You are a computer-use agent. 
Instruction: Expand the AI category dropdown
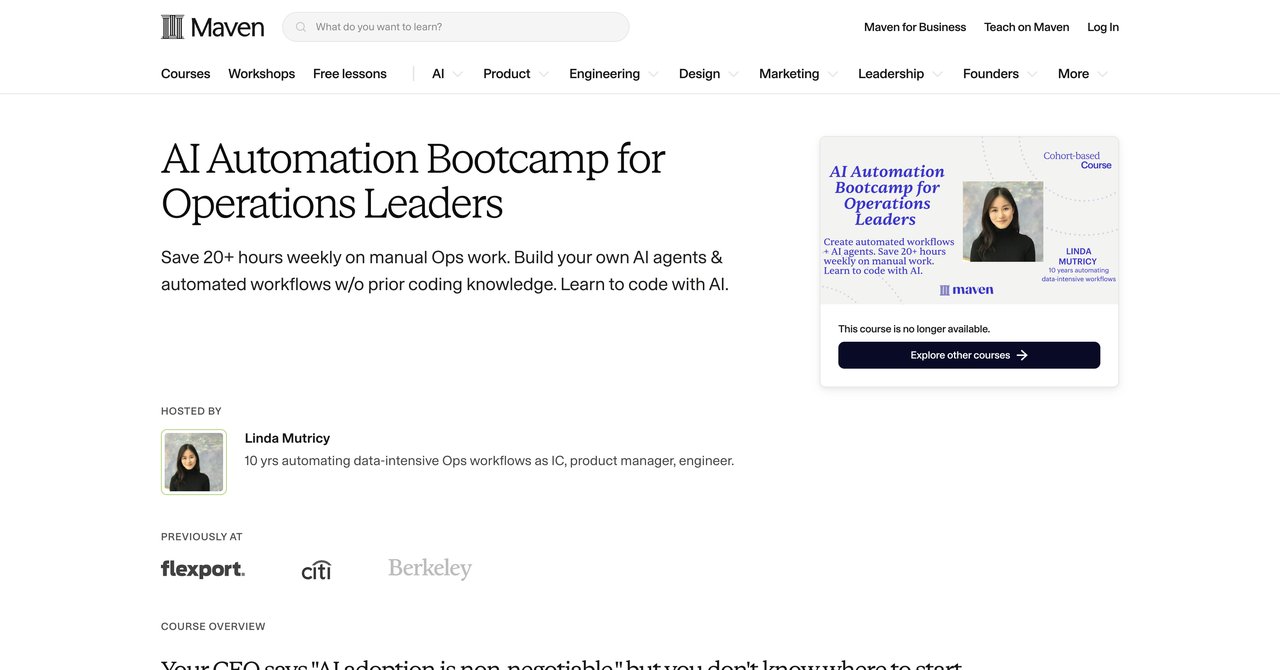pyautogui.click(x=447, y=74)
